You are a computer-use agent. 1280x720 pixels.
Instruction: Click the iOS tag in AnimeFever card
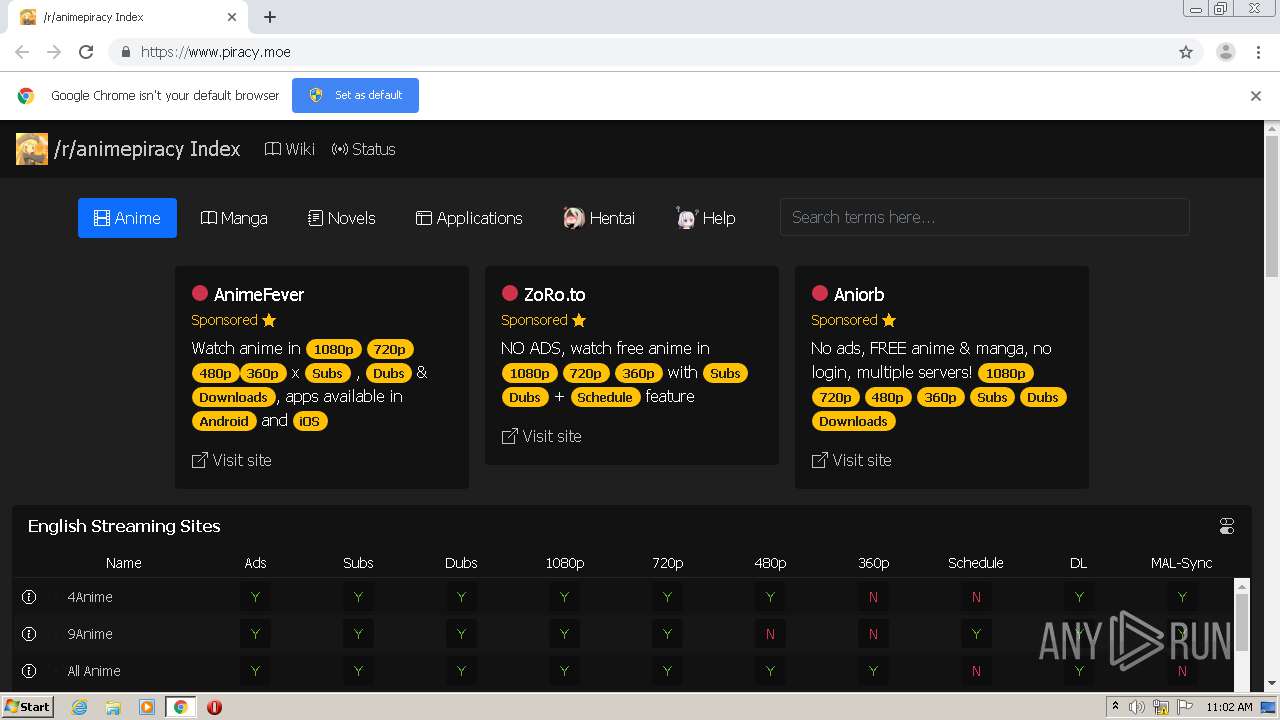point(310,421)
